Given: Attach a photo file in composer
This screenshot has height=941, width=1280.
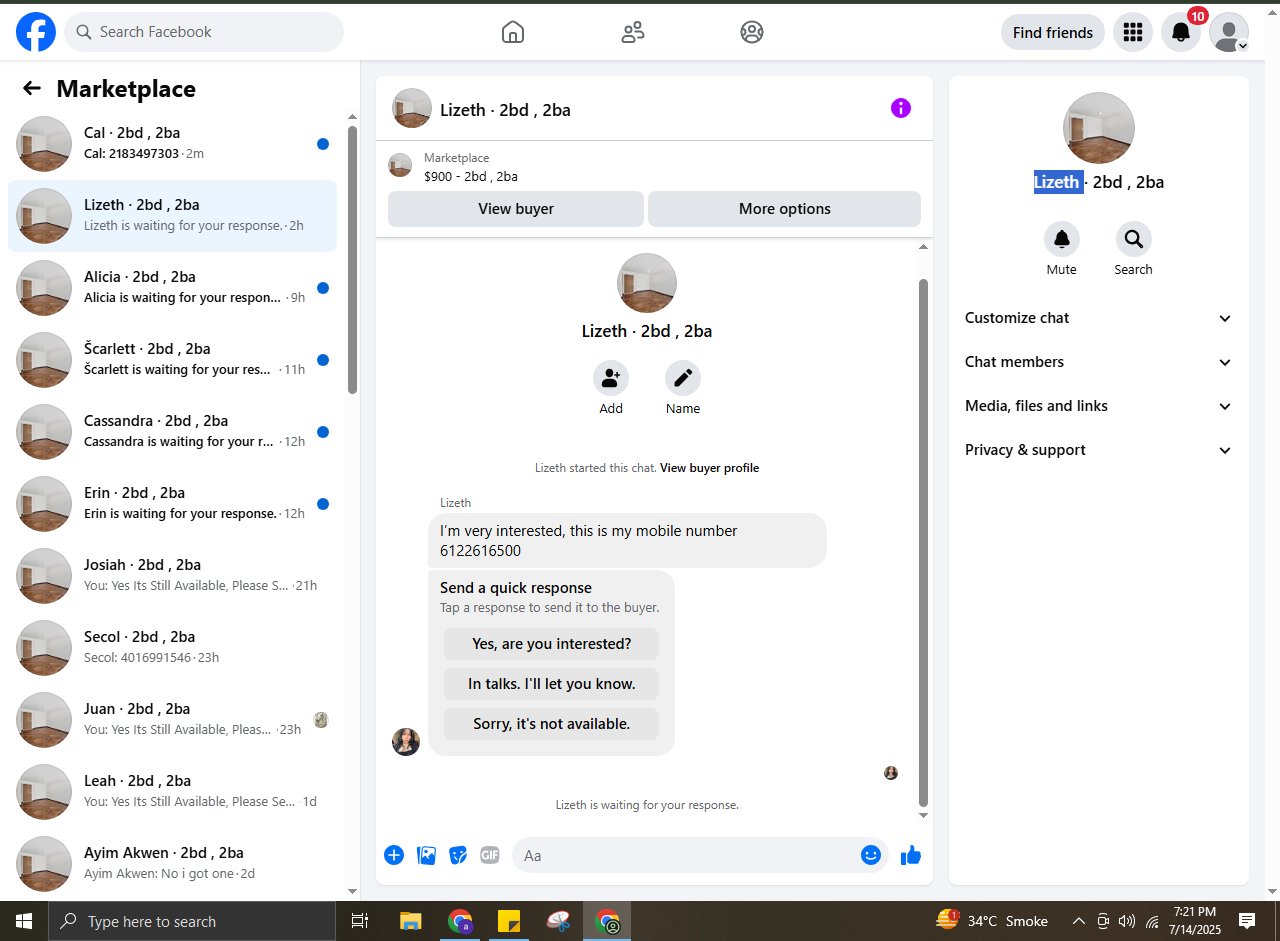Looking at the screenshot, I should tap(426, 855).
